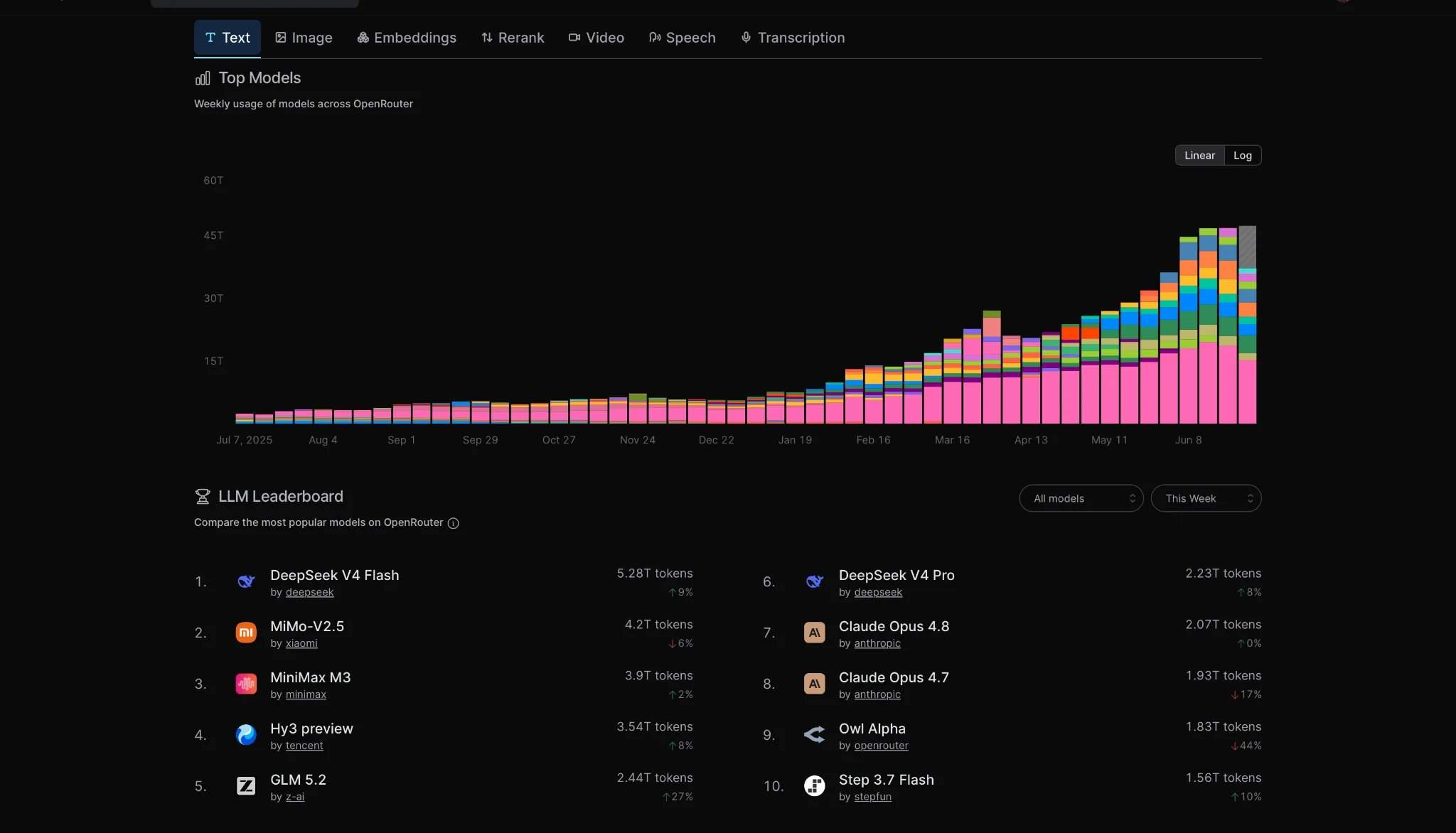
Task: Click the Xiaomi MiMo-V2.5 logo
Action: coord(246,633)
